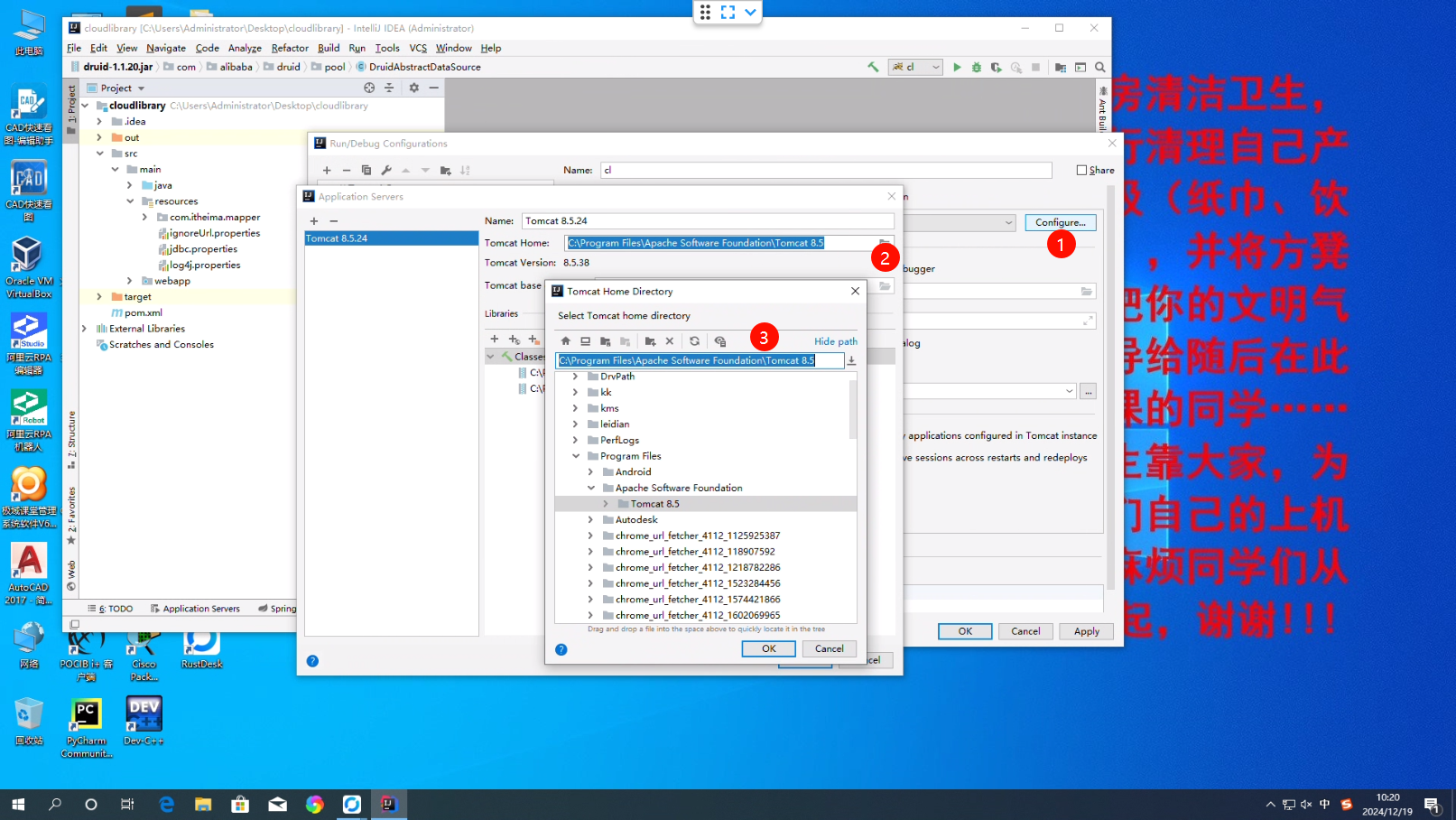Toggle show hidden files icon in file chooser
Screen dimensions: 1456x820
tap(720, 341)
